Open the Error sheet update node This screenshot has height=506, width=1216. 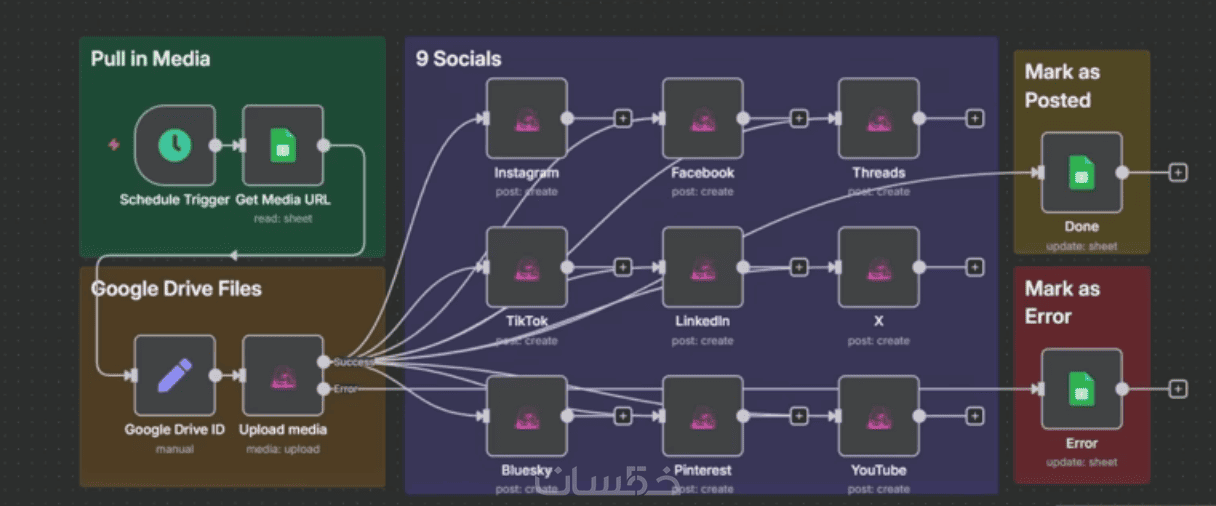(x=1081, y=389)
